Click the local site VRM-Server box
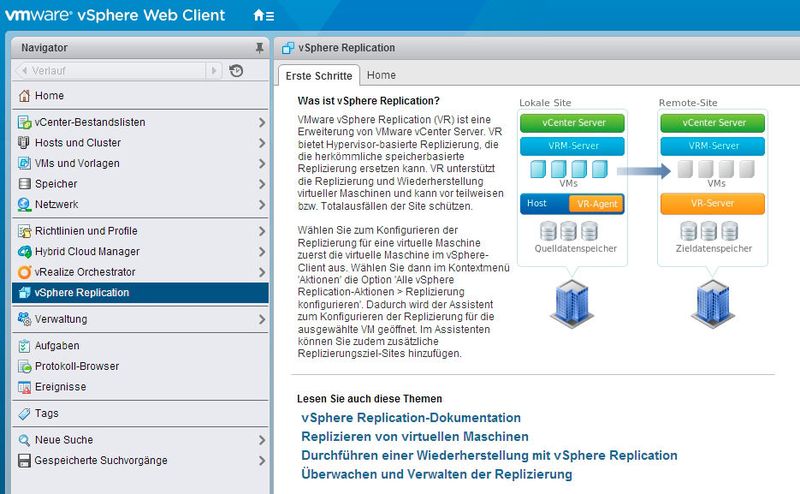 tap(572, 146)
